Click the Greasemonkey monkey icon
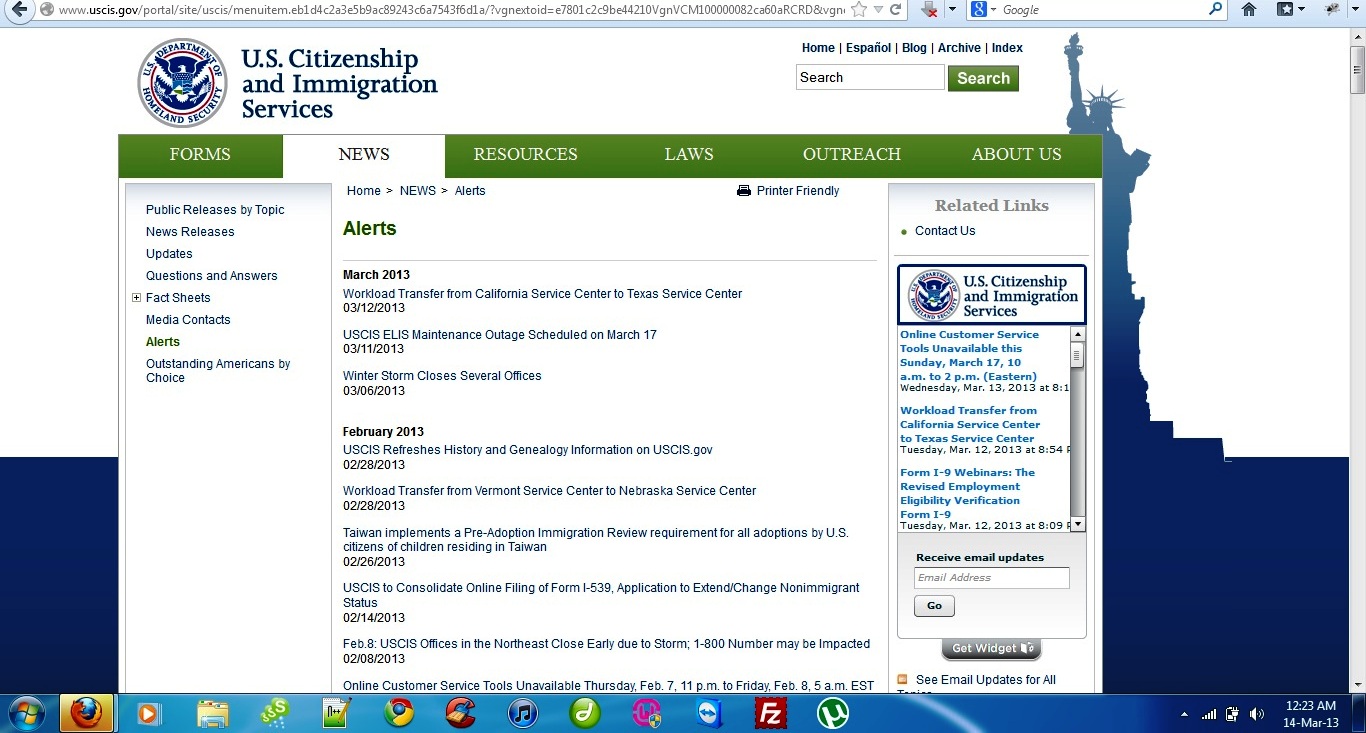This screenshot has width=1366, height=733. (x=1331, y=10)
